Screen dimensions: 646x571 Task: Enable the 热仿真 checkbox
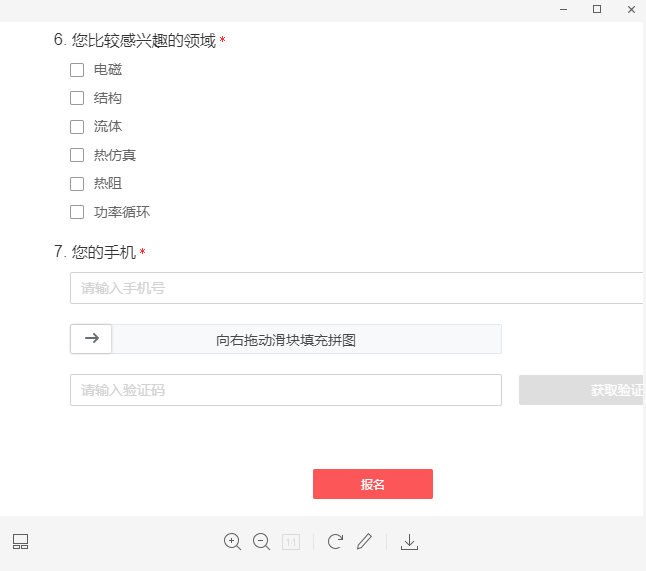click(x=77, y=155)
